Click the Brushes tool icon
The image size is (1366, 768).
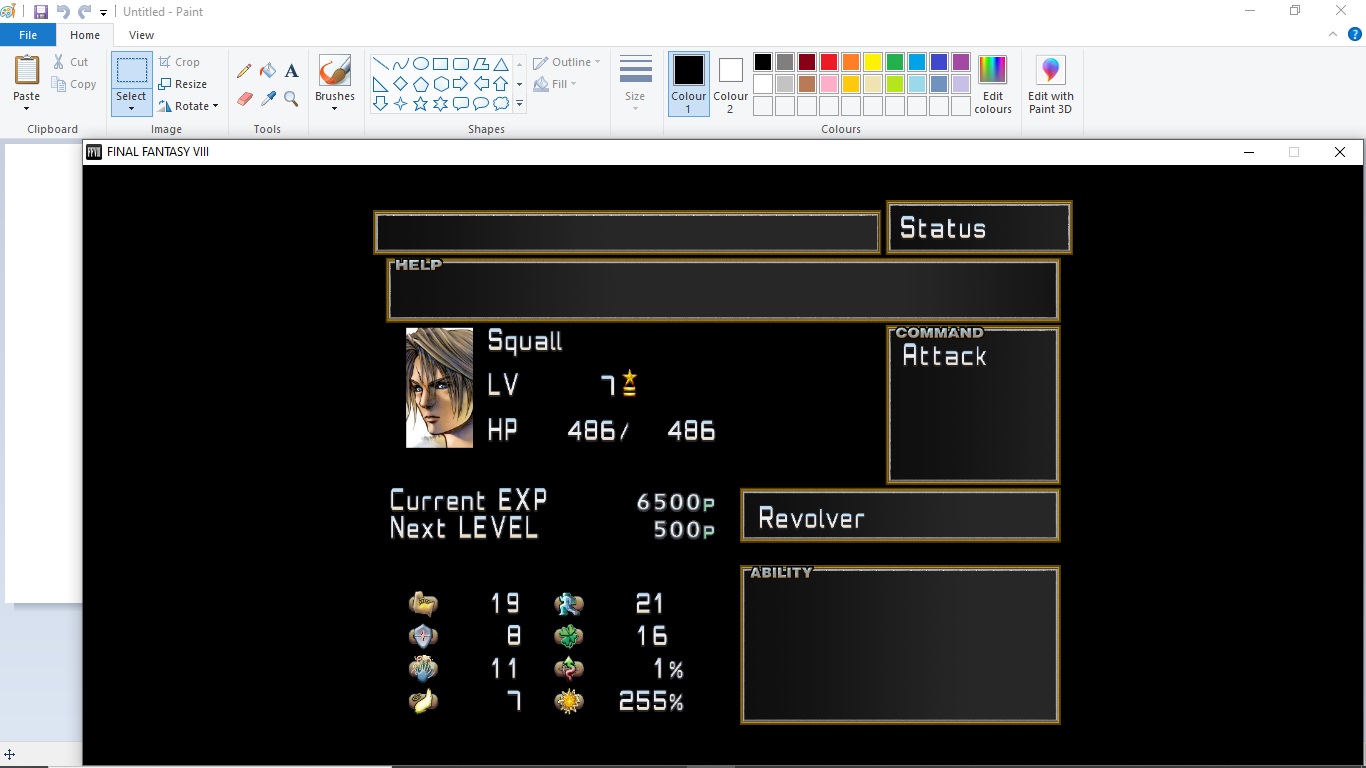pos(334,72)
